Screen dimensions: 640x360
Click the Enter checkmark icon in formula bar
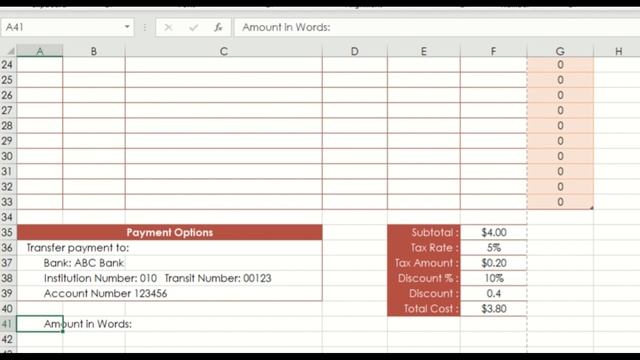click(x=193, y=27)
